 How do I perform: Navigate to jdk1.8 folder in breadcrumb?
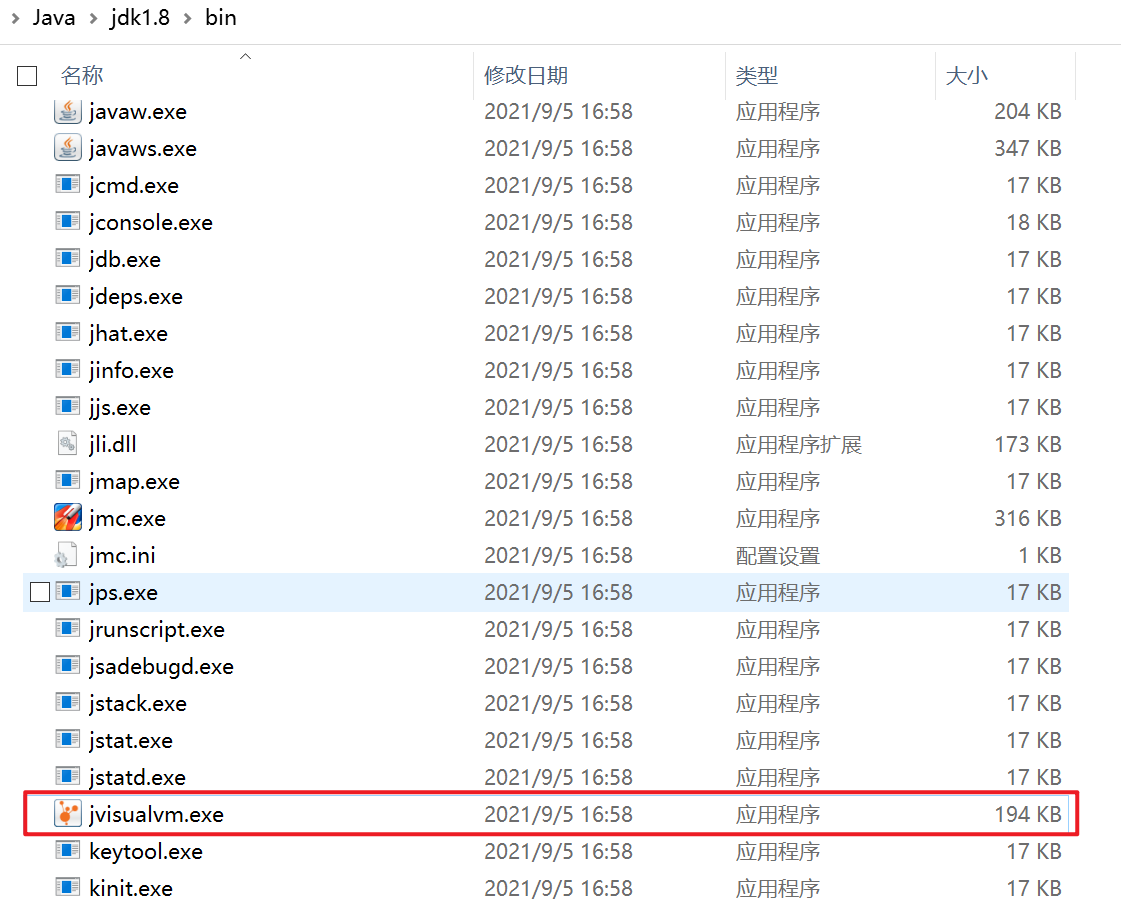139,18
